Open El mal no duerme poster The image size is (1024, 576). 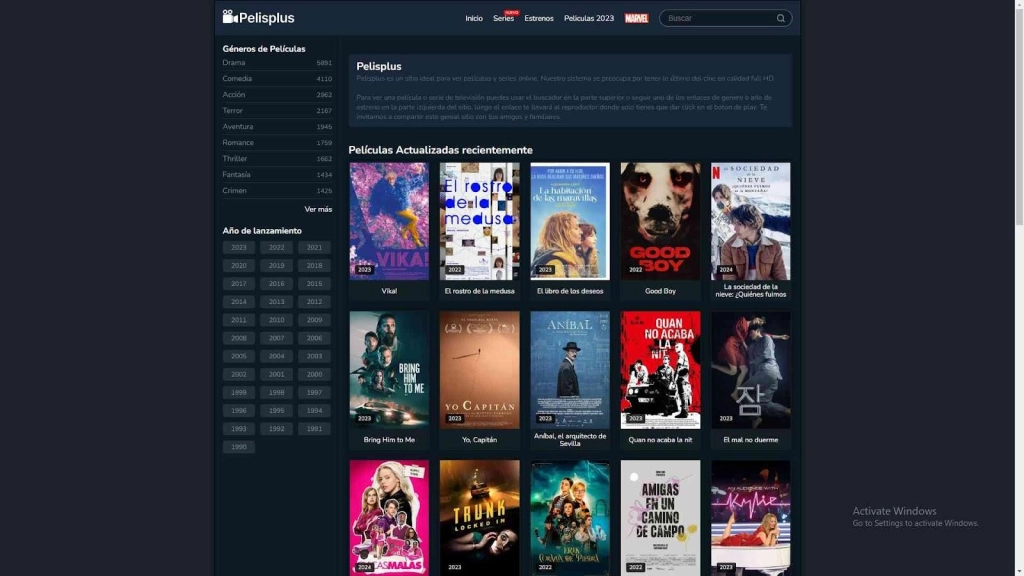tap(750, 370)
